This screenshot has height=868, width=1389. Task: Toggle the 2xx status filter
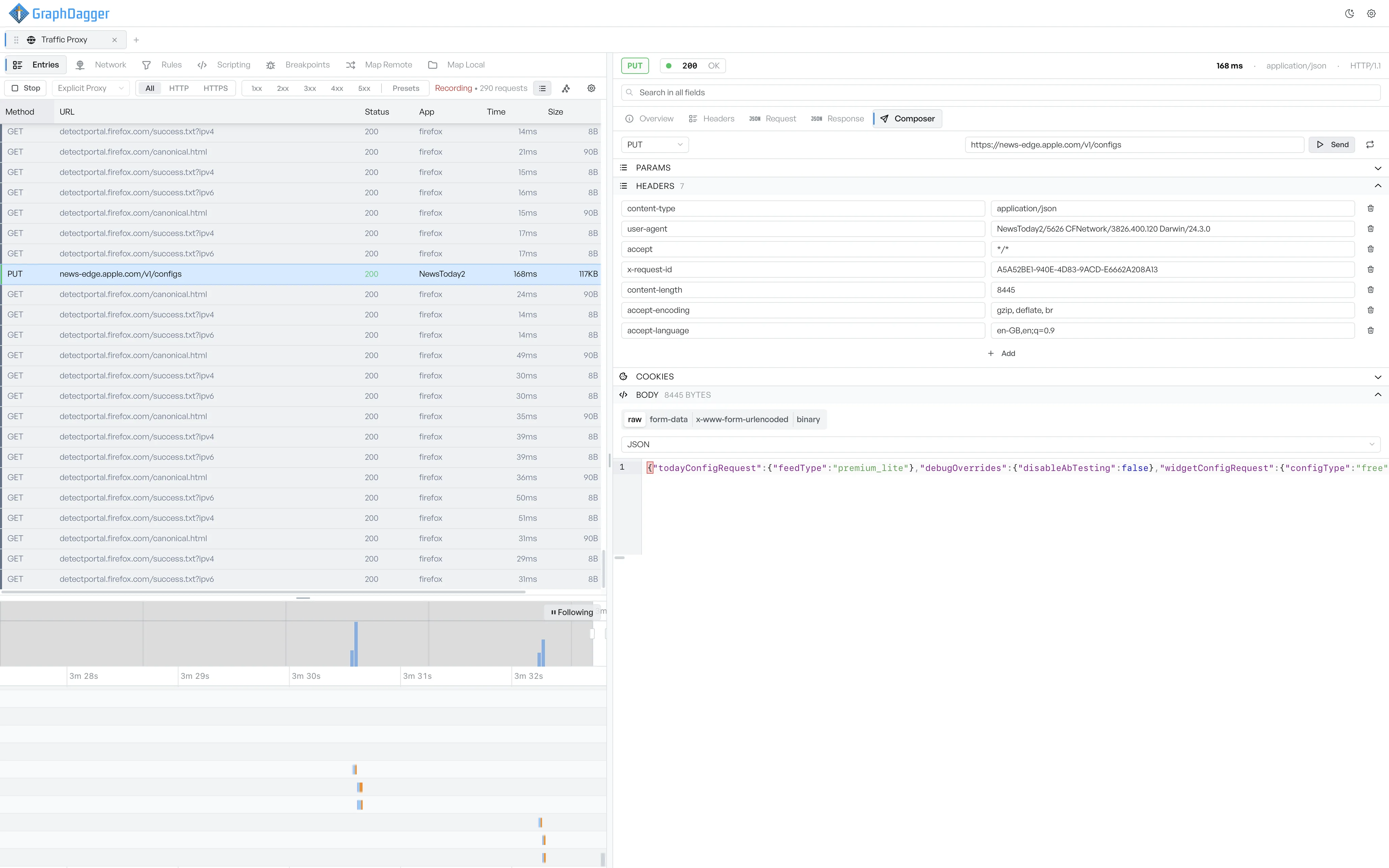(283, 88)
